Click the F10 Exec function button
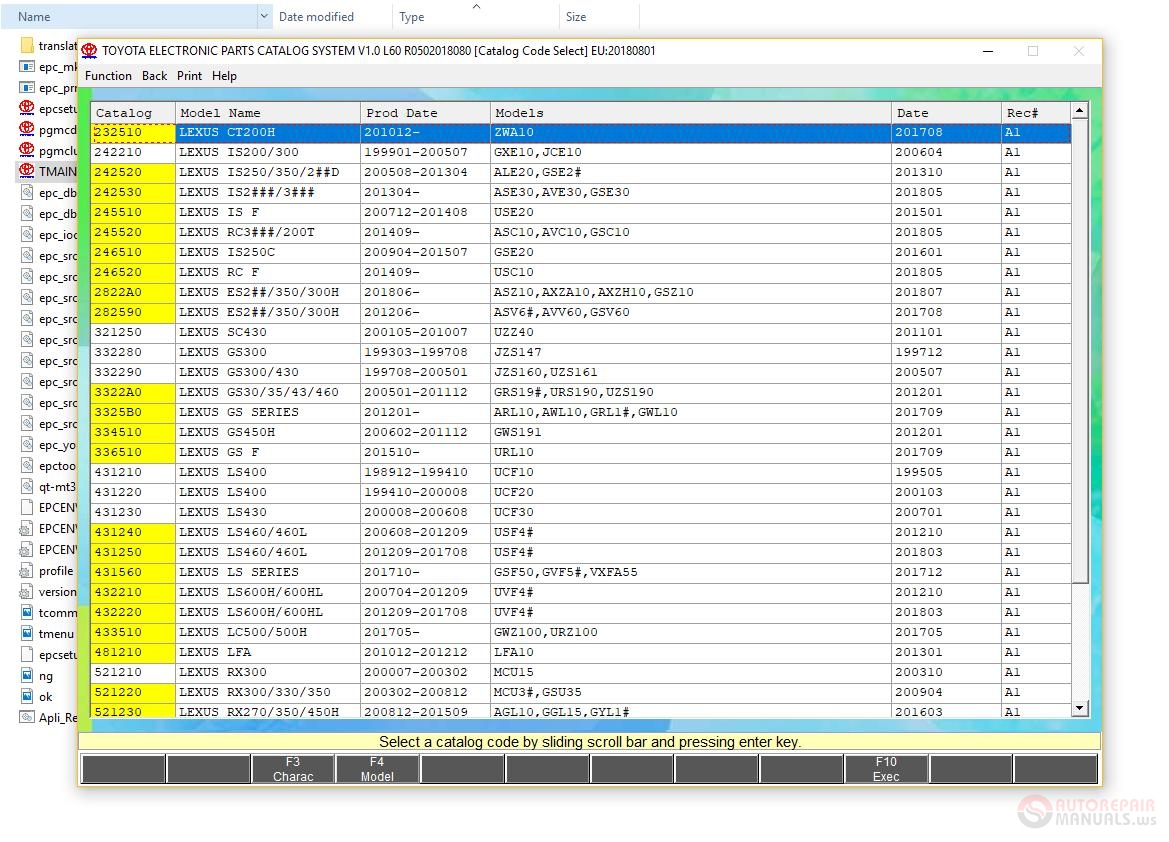 pyautogui.click(x=886, y=769)
